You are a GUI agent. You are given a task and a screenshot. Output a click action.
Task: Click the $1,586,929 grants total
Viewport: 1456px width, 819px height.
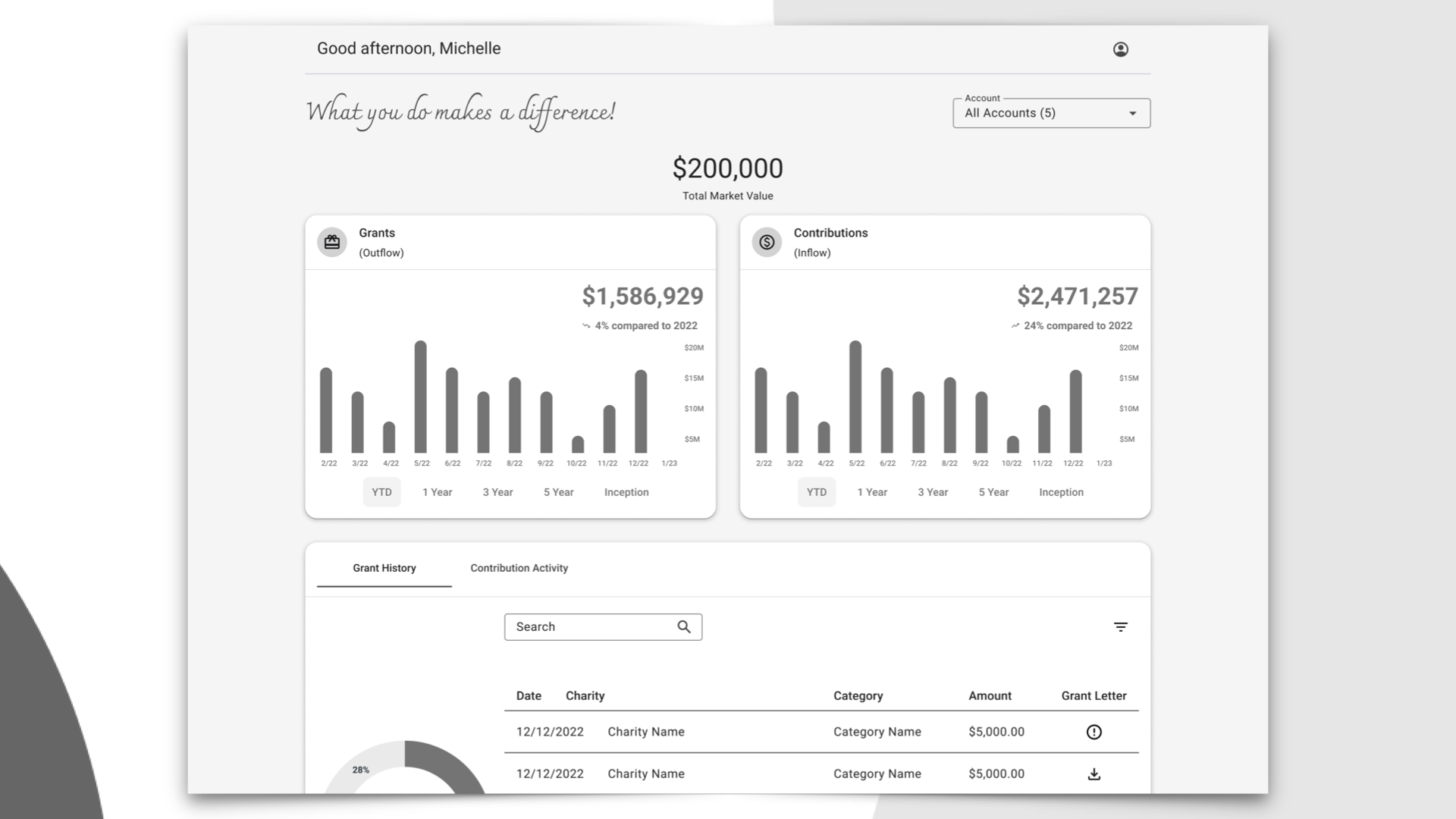click(642, 296)
